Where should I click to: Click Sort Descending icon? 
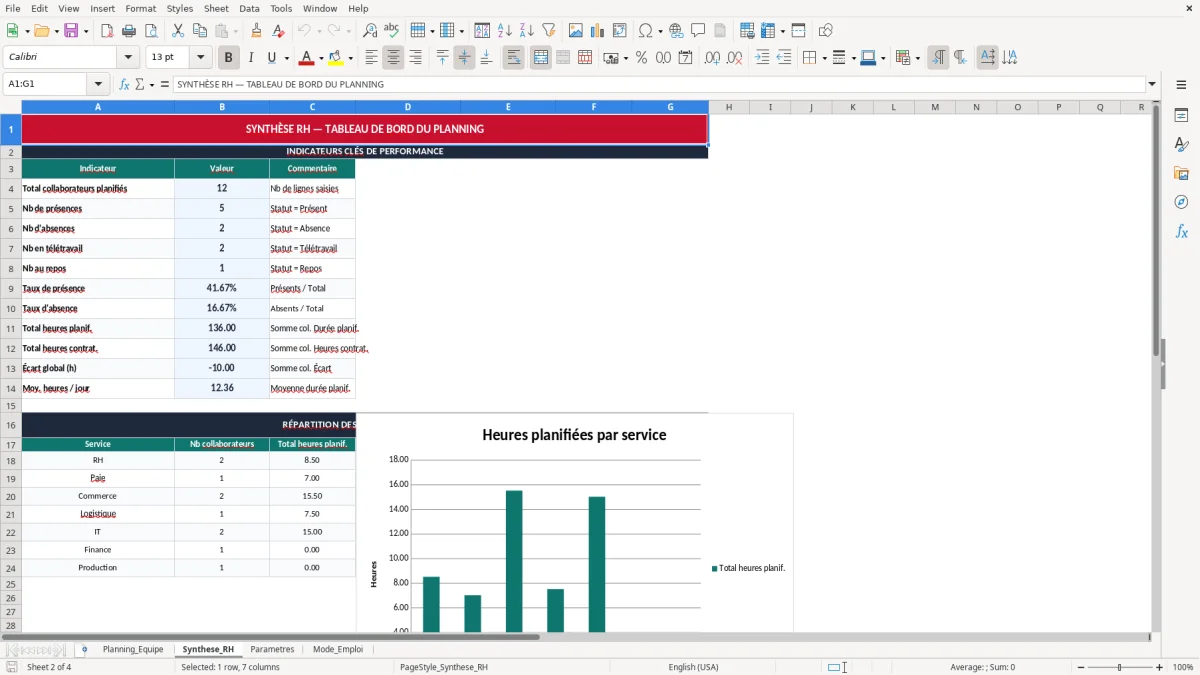click(x=526, y=31)
